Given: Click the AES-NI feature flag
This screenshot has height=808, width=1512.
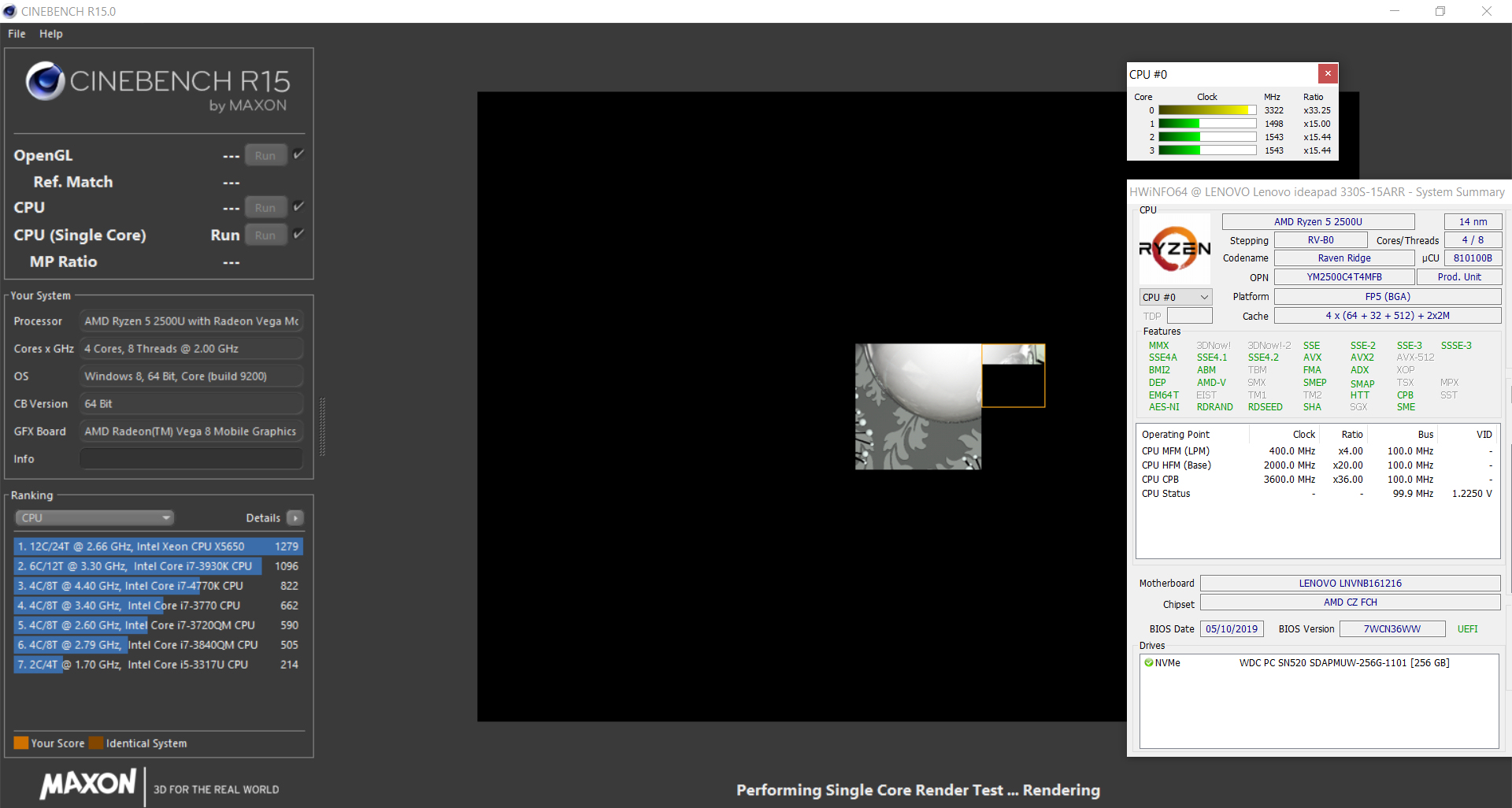Looking at the screenshot, I should [1164, 407].
